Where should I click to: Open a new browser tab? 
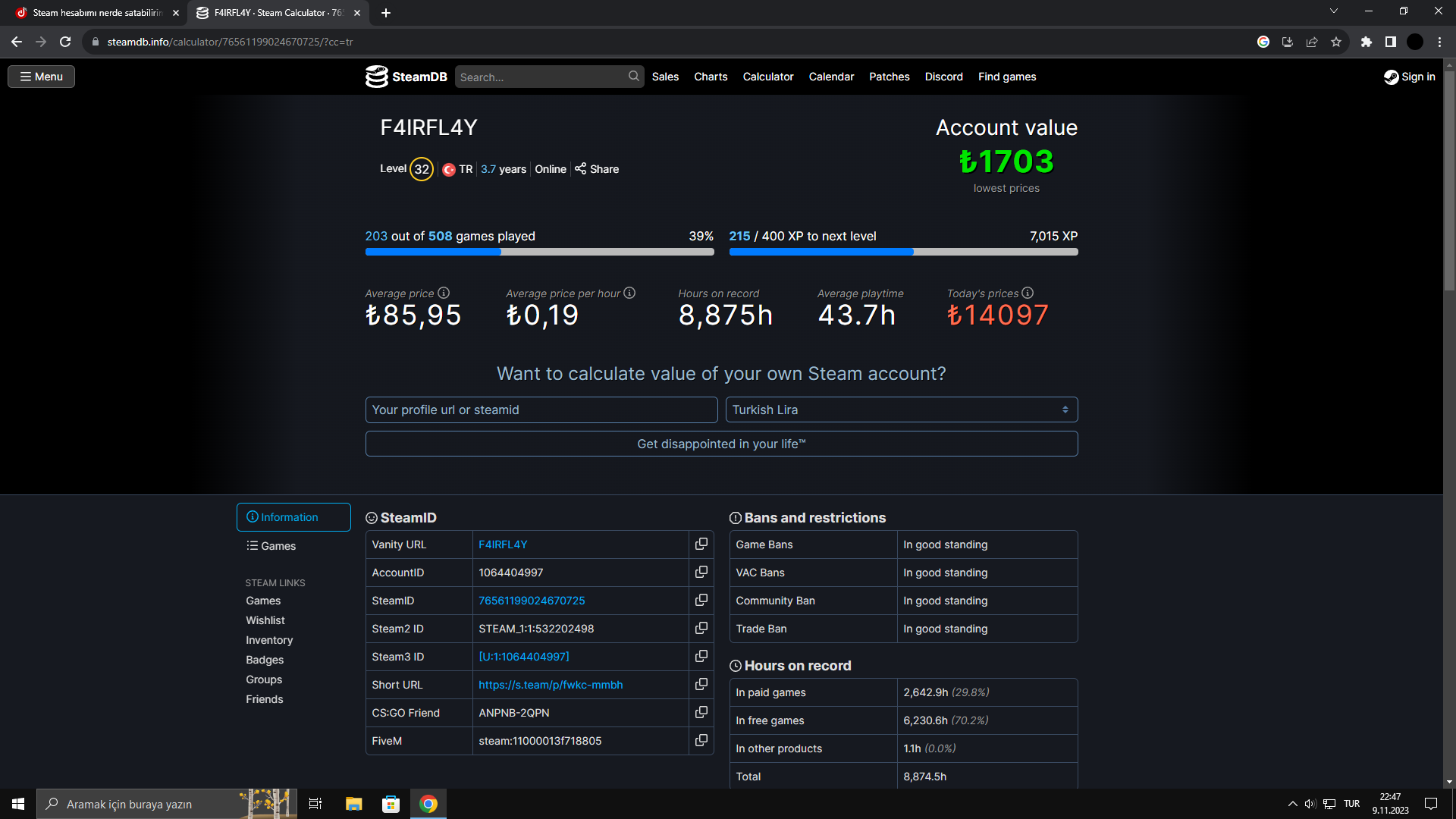pyautogui.click(x=386, y=13)
